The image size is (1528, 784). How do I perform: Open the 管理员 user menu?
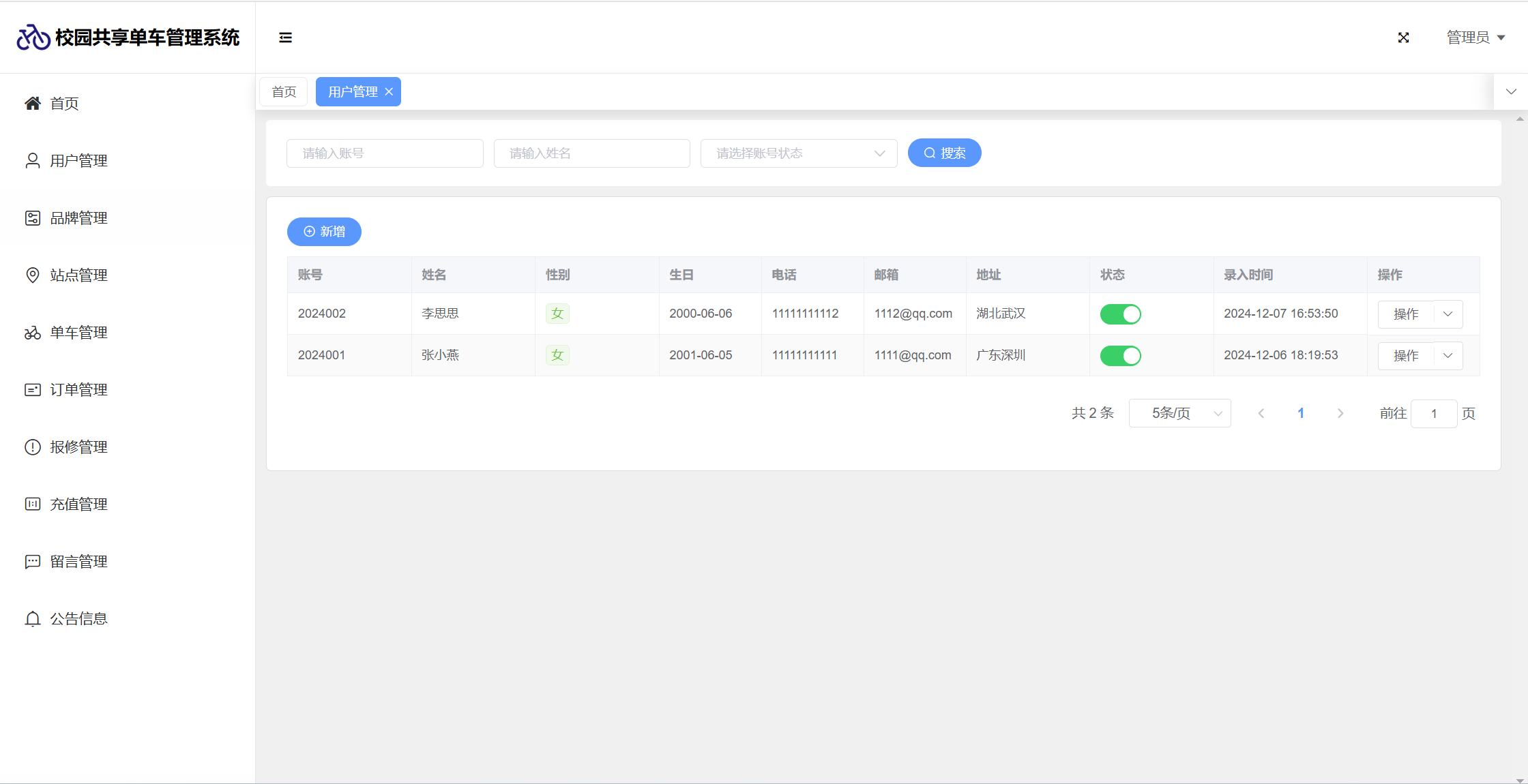[1475, 37]
